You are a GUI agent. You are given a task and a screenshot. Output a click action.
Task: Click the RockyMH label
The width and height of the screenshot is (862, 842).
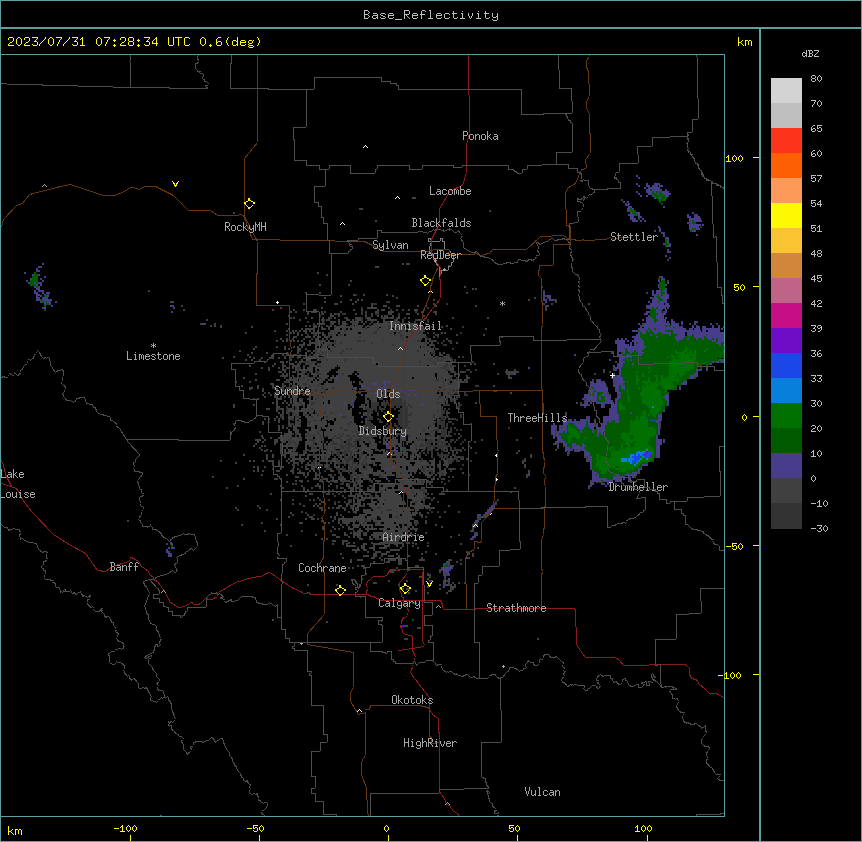[x=245, y=227]
